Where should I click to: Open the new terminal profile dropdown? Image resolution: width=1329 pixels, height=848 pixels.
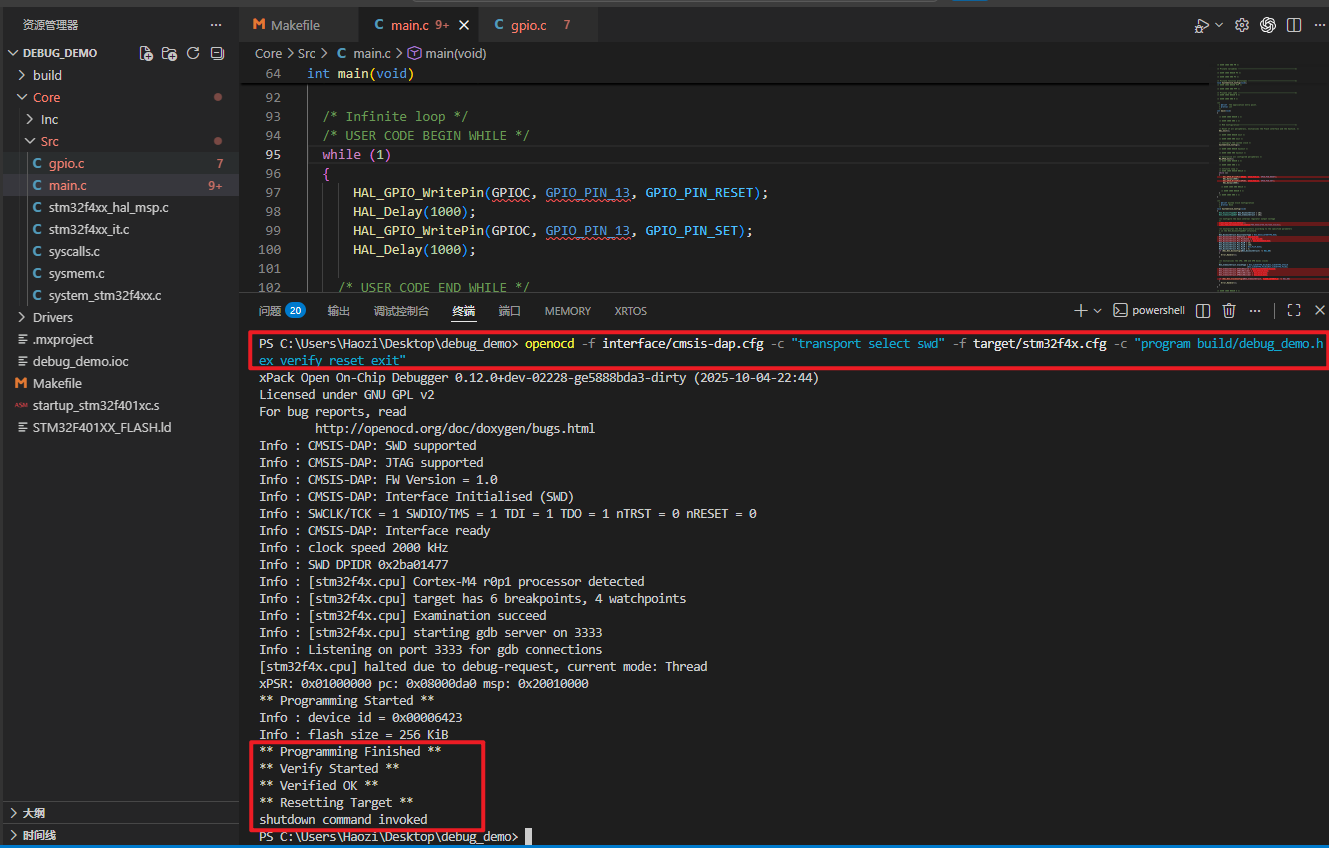tap(1098, 311)
